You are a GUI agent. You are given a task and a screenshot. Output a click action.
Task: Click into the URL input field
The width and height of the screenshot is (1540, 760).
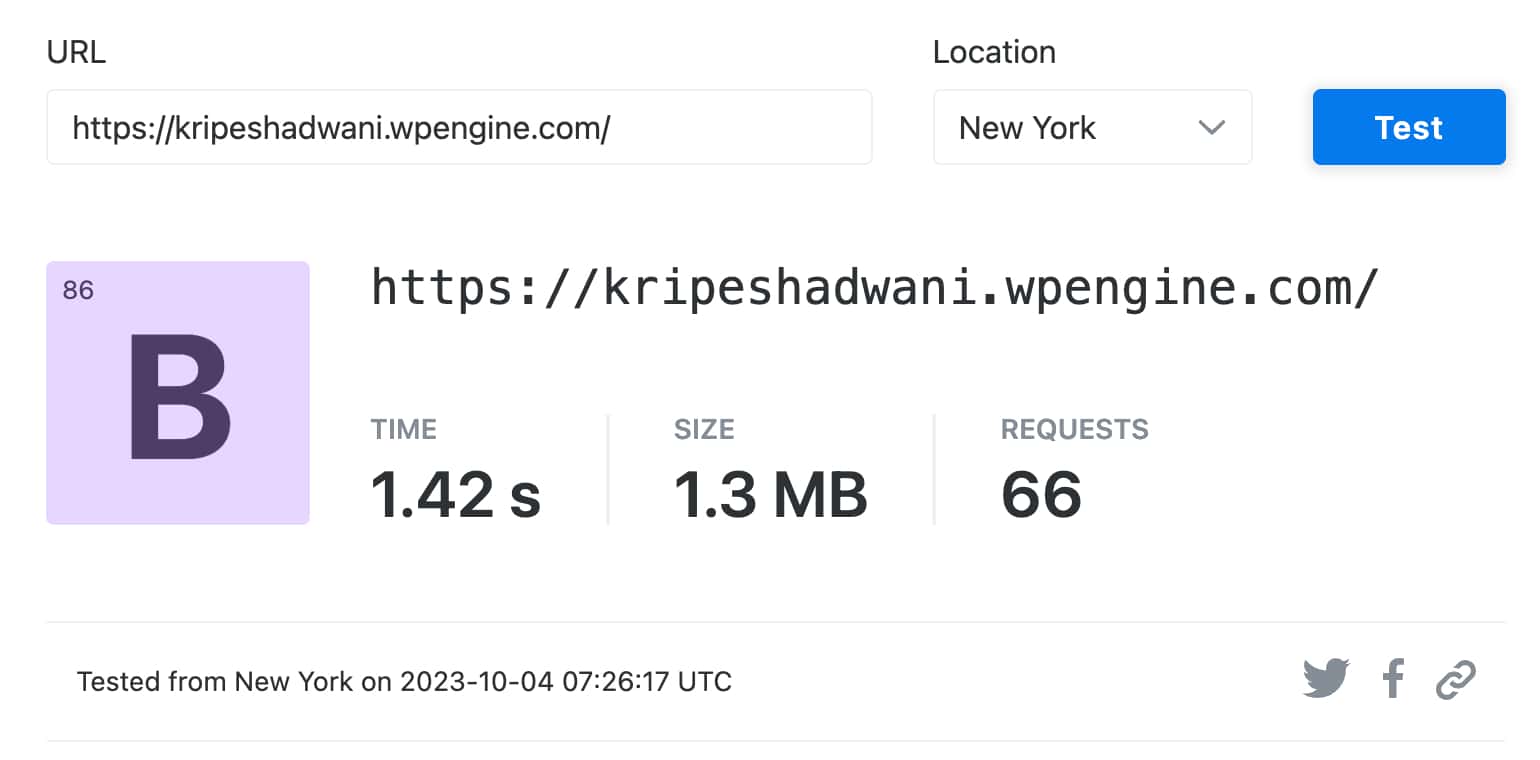pos(458,128)
